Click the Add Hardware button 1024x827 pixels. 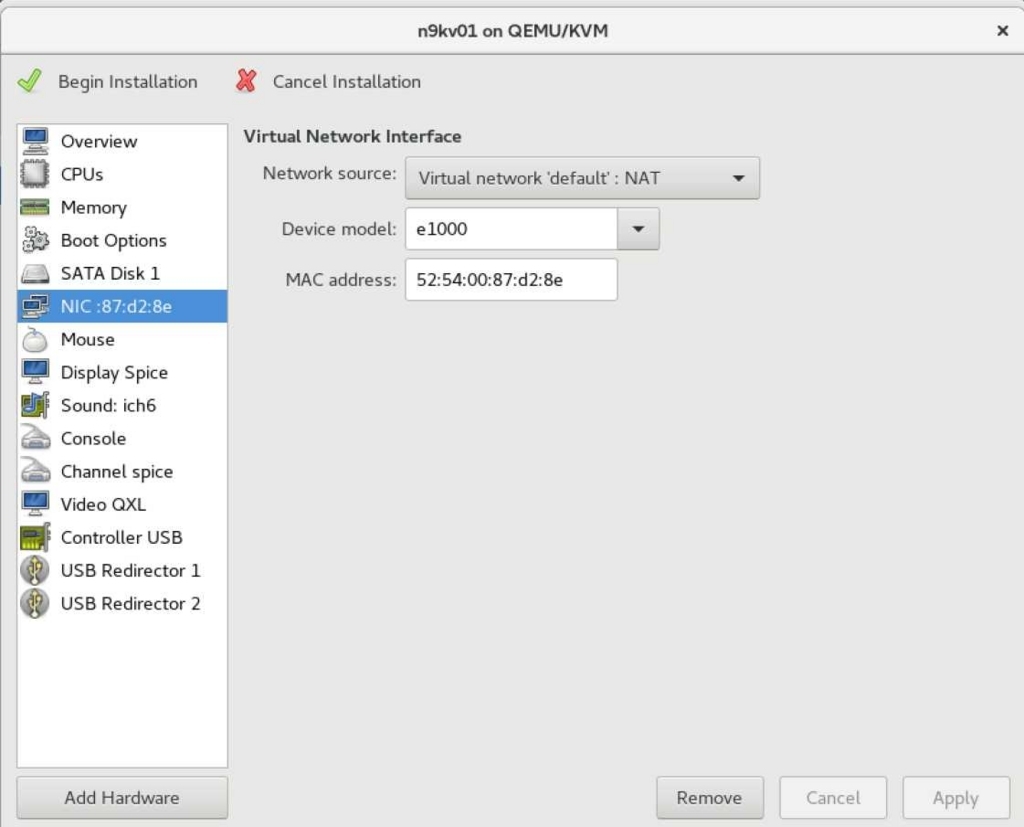122,798
